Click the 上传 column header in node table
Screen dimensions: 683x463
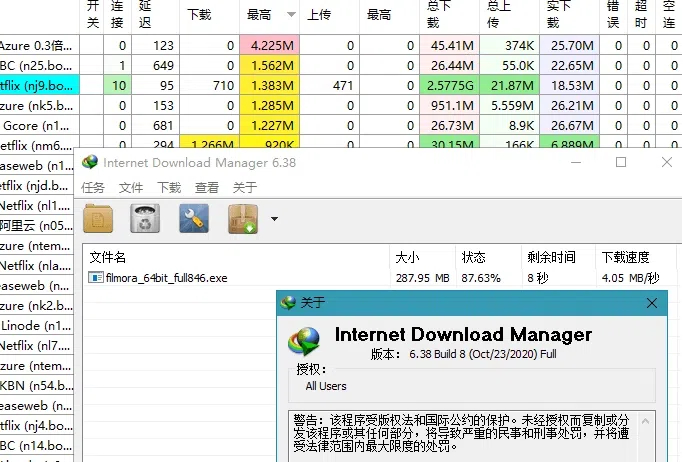(x=329, y=15)
